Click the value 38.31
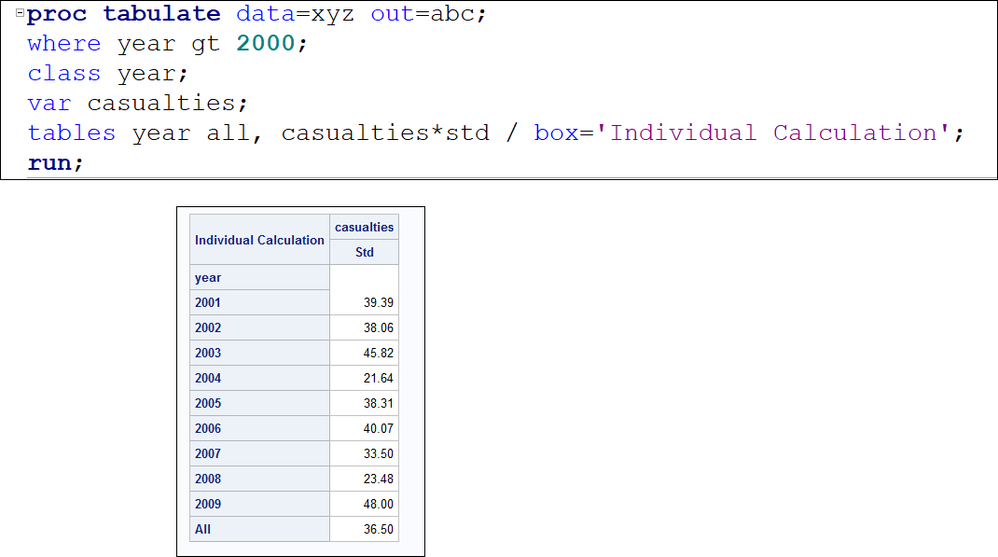Image resolution: width=998 pixels, height=557 pixels. [378, 403]
